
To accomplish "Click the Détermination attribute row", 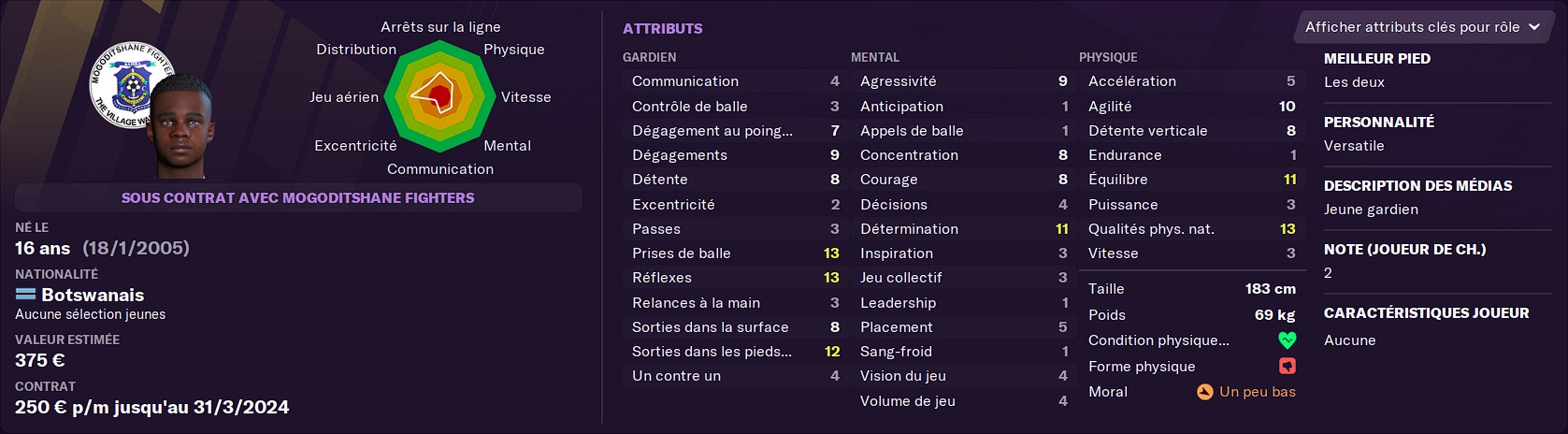I will click(x=963, y=229).
